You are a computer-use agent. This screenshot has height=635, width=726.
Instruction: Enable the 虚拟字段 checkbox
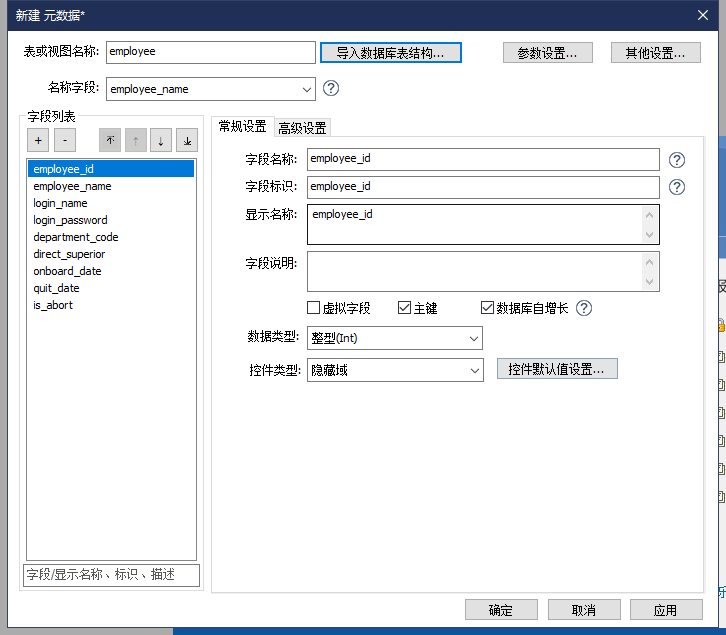[314, 308]
